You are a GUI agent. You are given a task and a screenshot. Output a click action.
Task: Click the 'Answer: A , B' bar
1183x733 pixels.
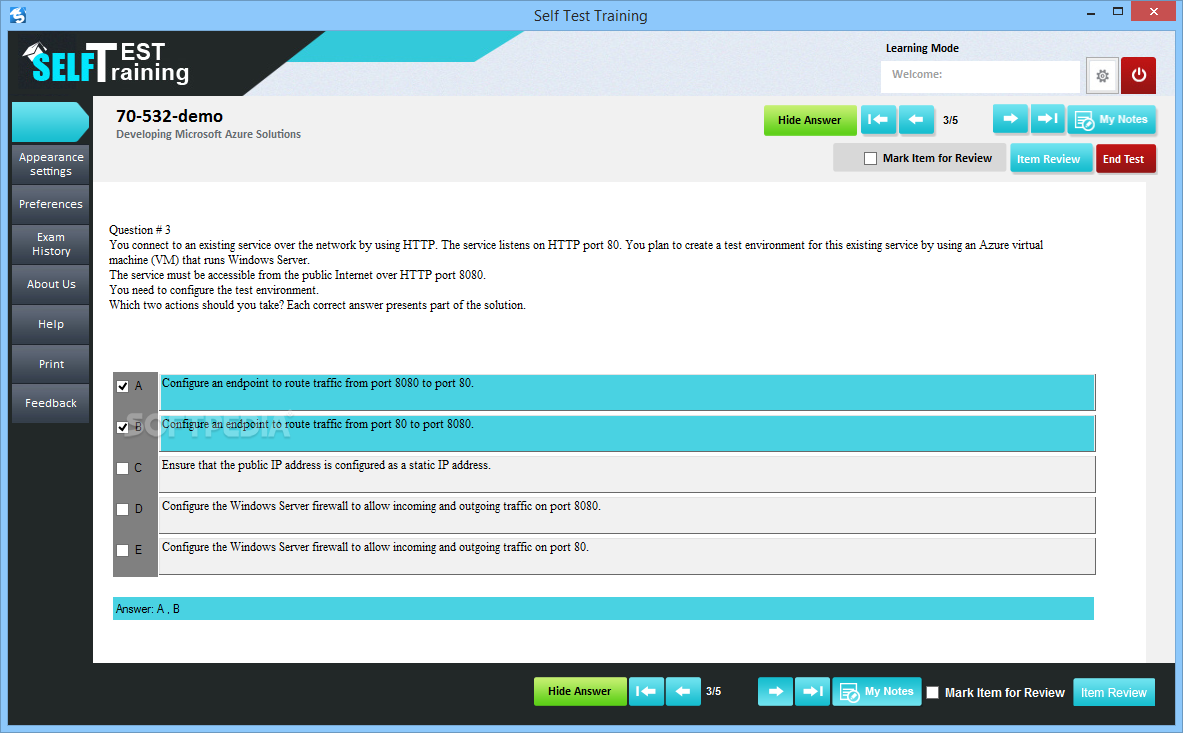(x=603, y=609)
